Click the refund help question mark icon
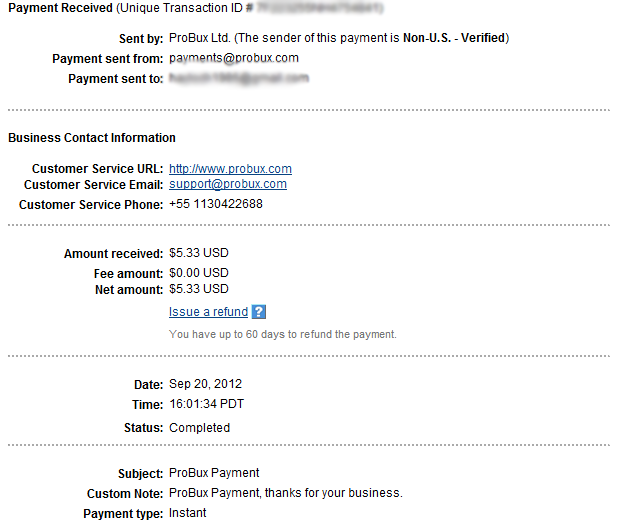631x529 pixels. [x=259, y=312]
